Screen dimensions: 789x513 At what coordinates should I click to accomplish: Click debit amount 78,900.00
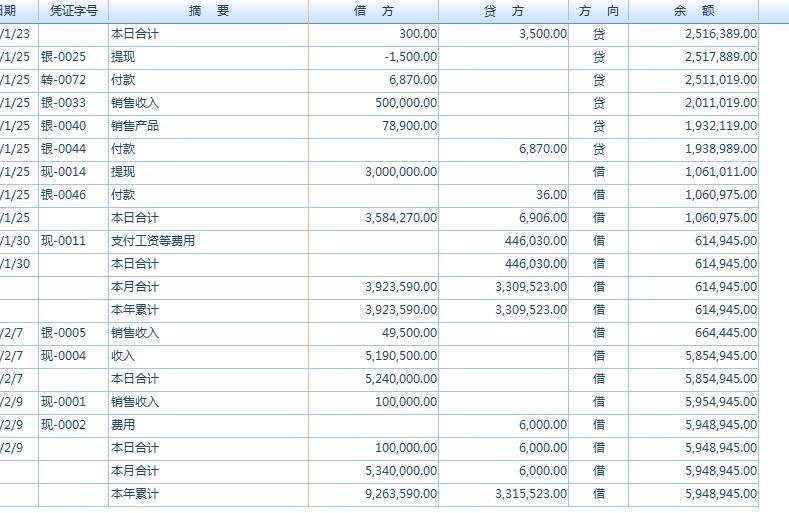[409, 126]
